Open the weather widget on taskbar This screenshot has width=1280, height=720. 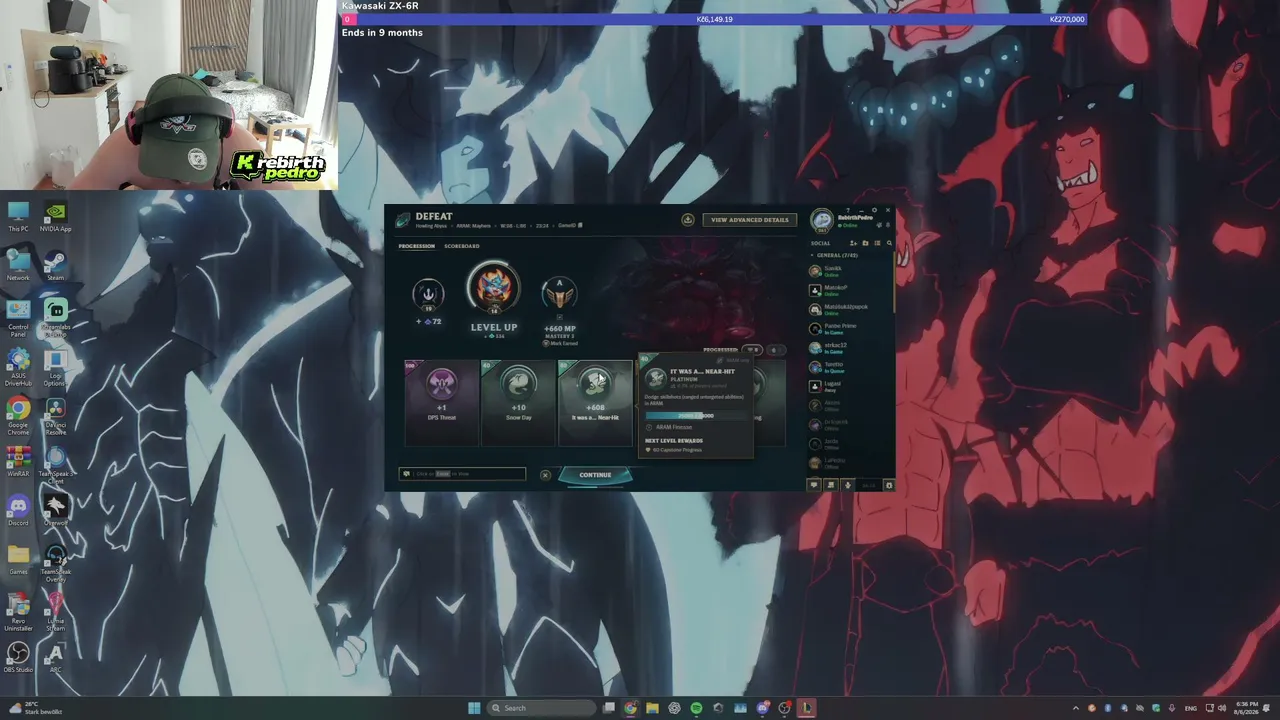(x=37, y=708)
